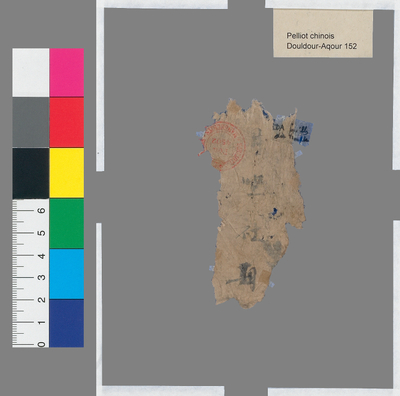
Task: Pick the yellow color patch
Action: [x=67, y=173]
